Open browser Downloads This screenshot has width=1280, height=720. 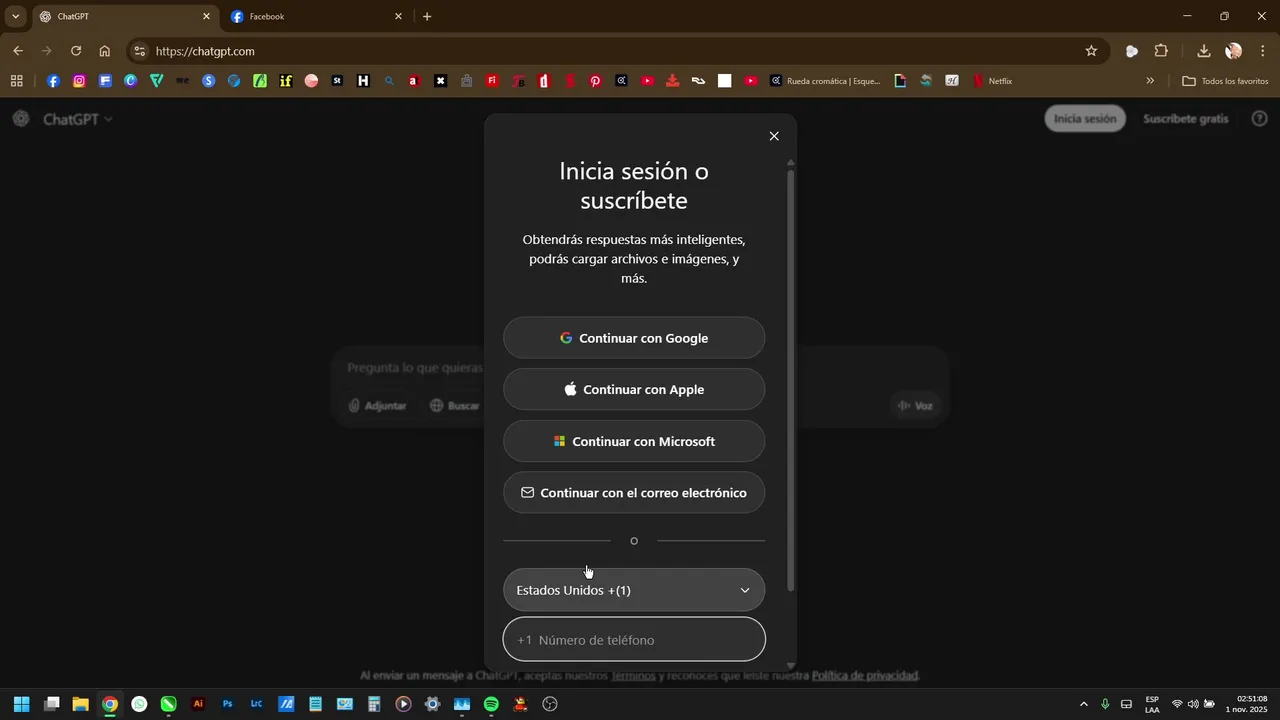pyautogui.click(x=1204, y=51)
